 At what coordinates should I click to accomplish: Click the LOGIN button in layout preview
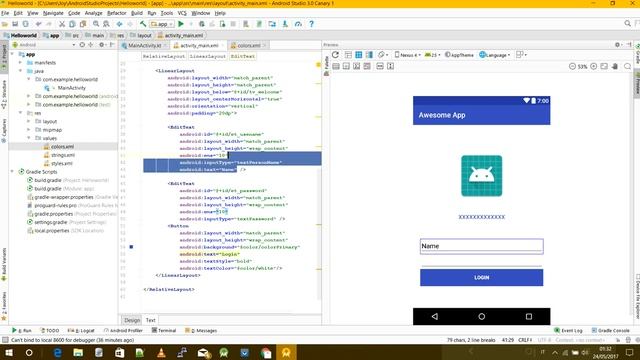pos(482,278)
